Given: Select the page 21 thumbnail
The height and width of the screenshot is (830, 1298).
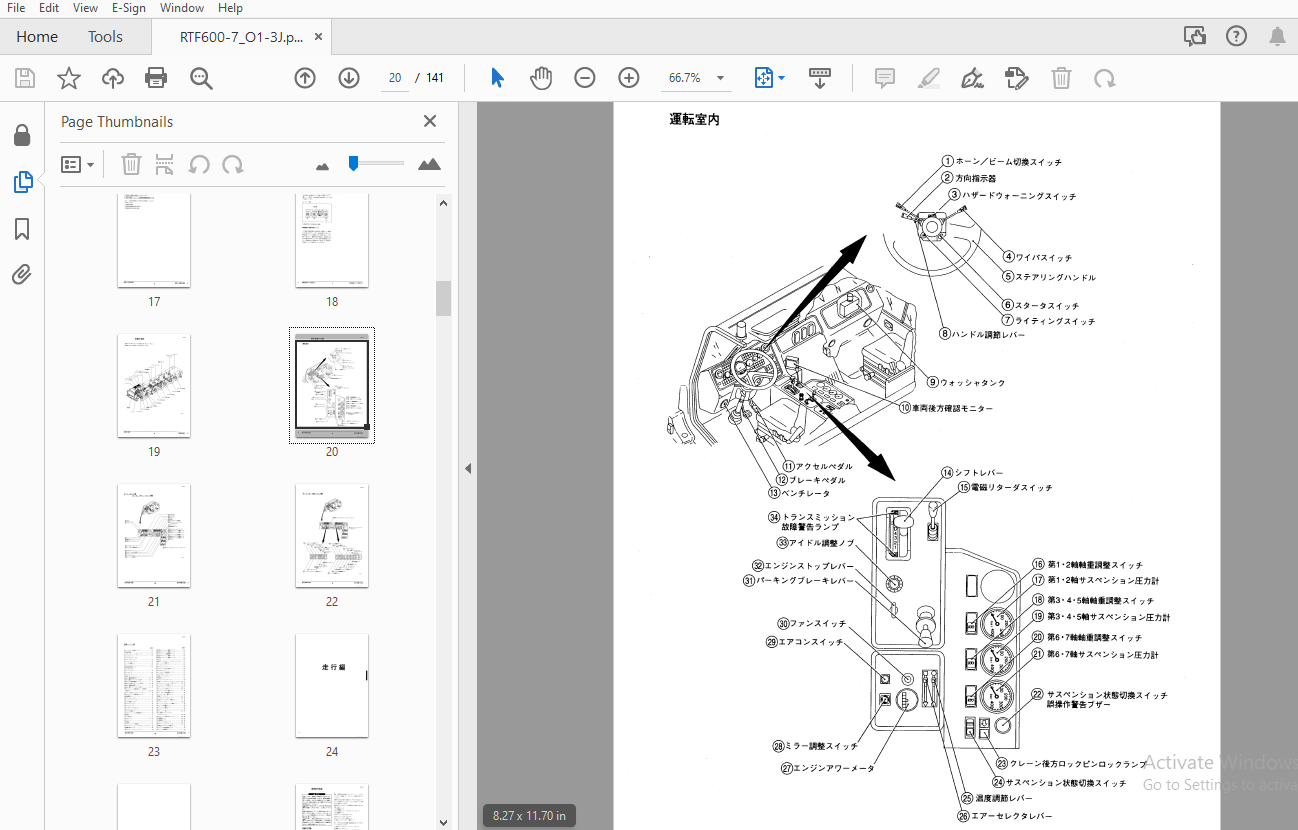Looking at the screenshot, I should pos(154,537).
